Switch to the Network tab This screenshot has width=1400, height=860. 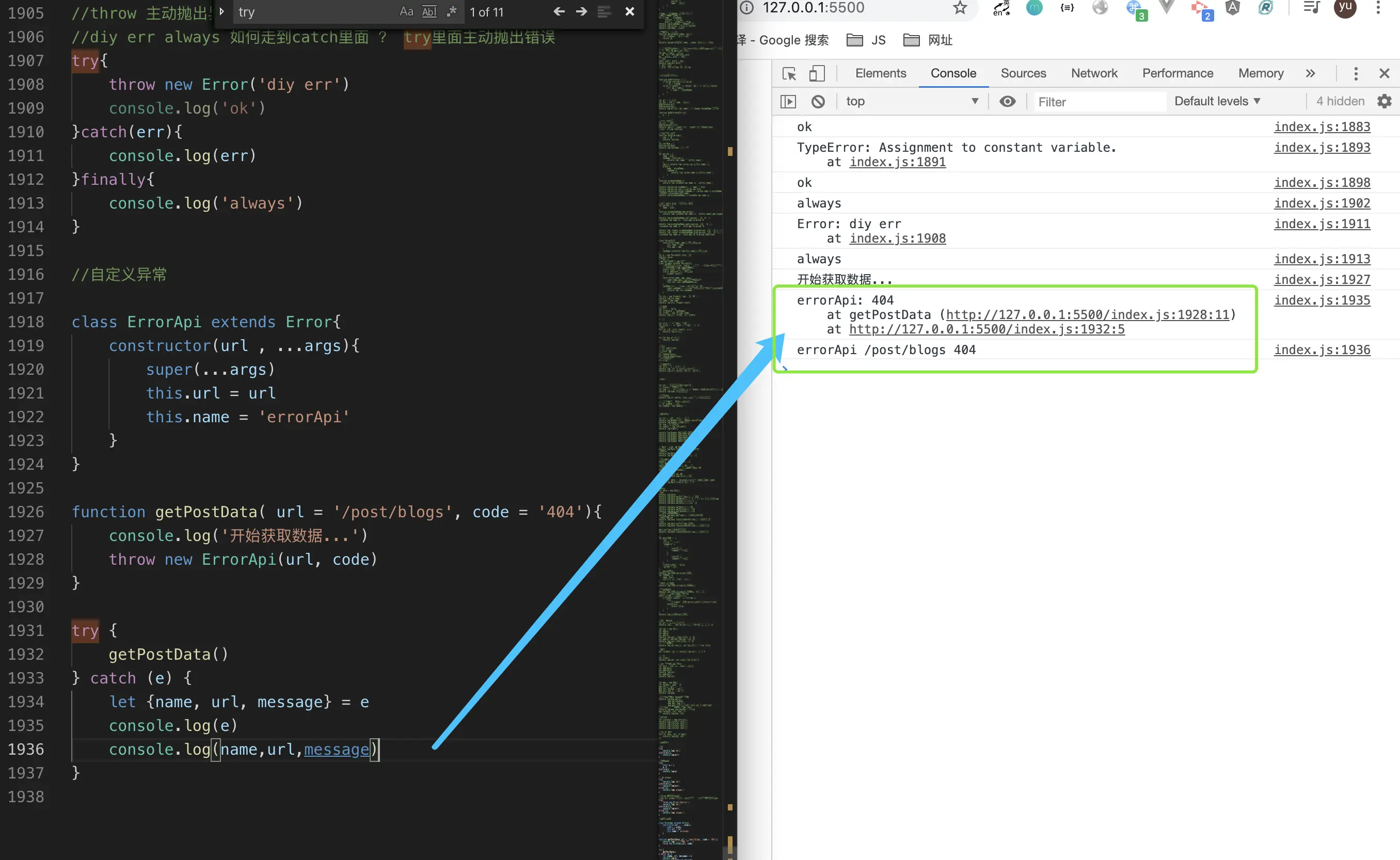click(1094, 73)
